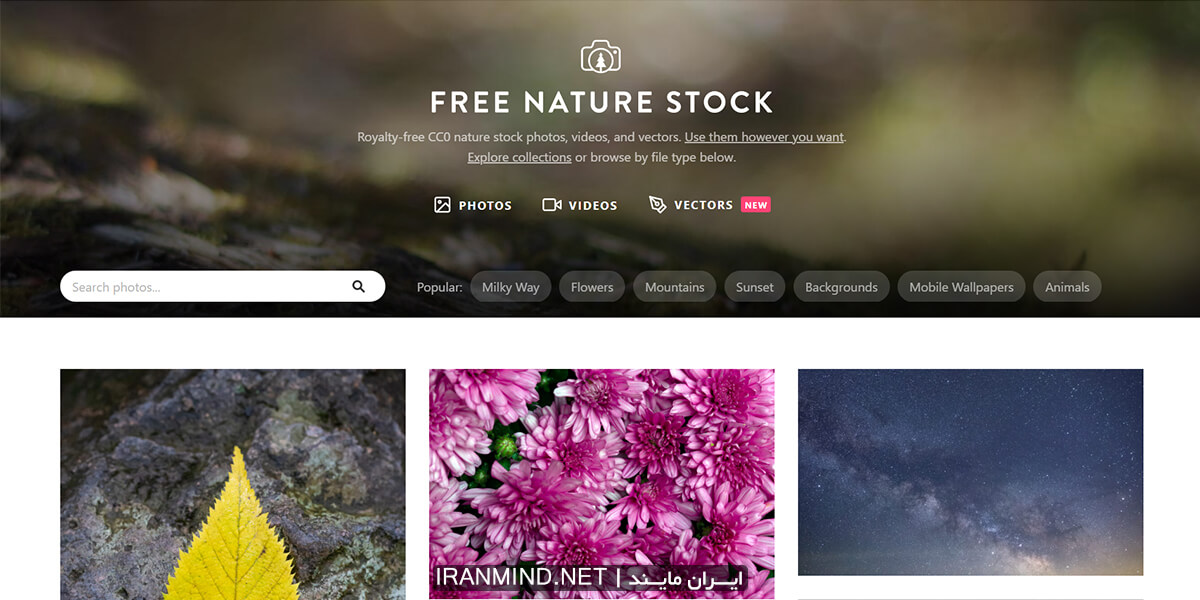Image resolution: width=1200 pixels, height=600 pixels.
Task: Open the PHOTOS tab
Action: point(473,205)
